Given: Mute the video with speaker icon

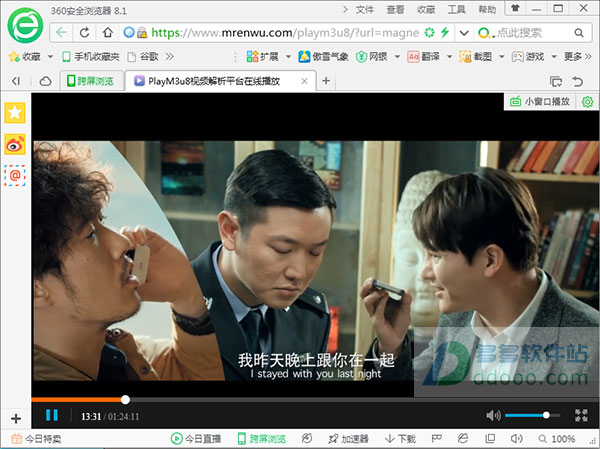Looking at the screenshot, I should tap(493, 415).
